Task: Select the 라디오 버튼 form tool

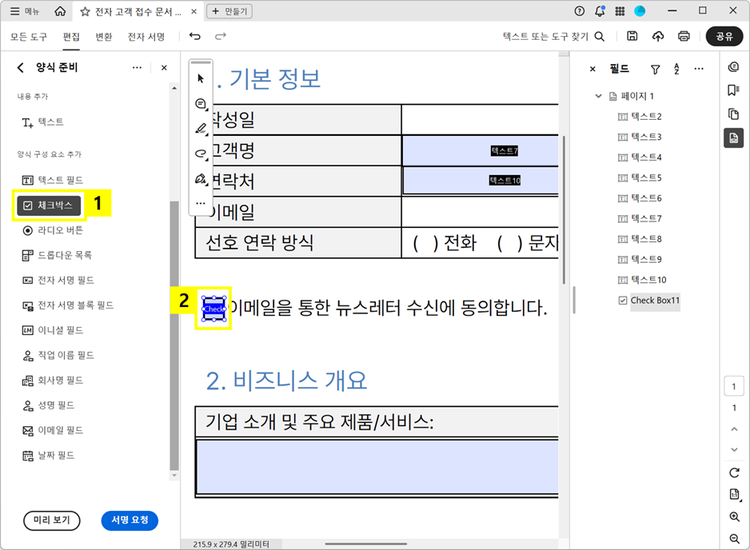Action: pyautogui.click(x=53, y=231)
